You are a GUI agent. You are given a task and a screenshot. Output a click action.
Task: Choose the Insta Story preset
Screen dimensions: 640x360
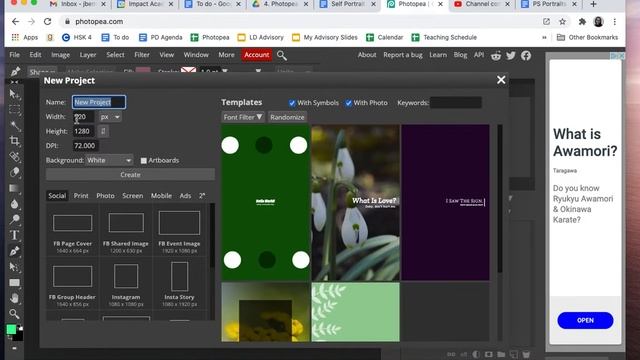click(179, 284)
